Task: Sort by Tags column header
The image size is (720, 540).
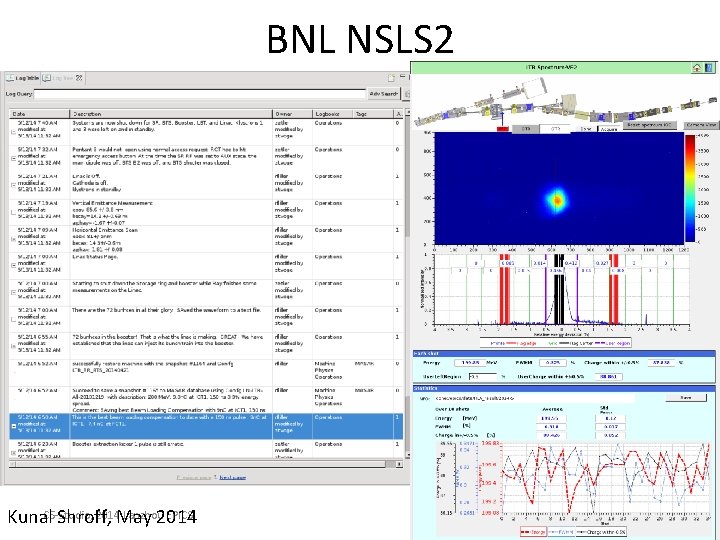Action: click(373, 114)
